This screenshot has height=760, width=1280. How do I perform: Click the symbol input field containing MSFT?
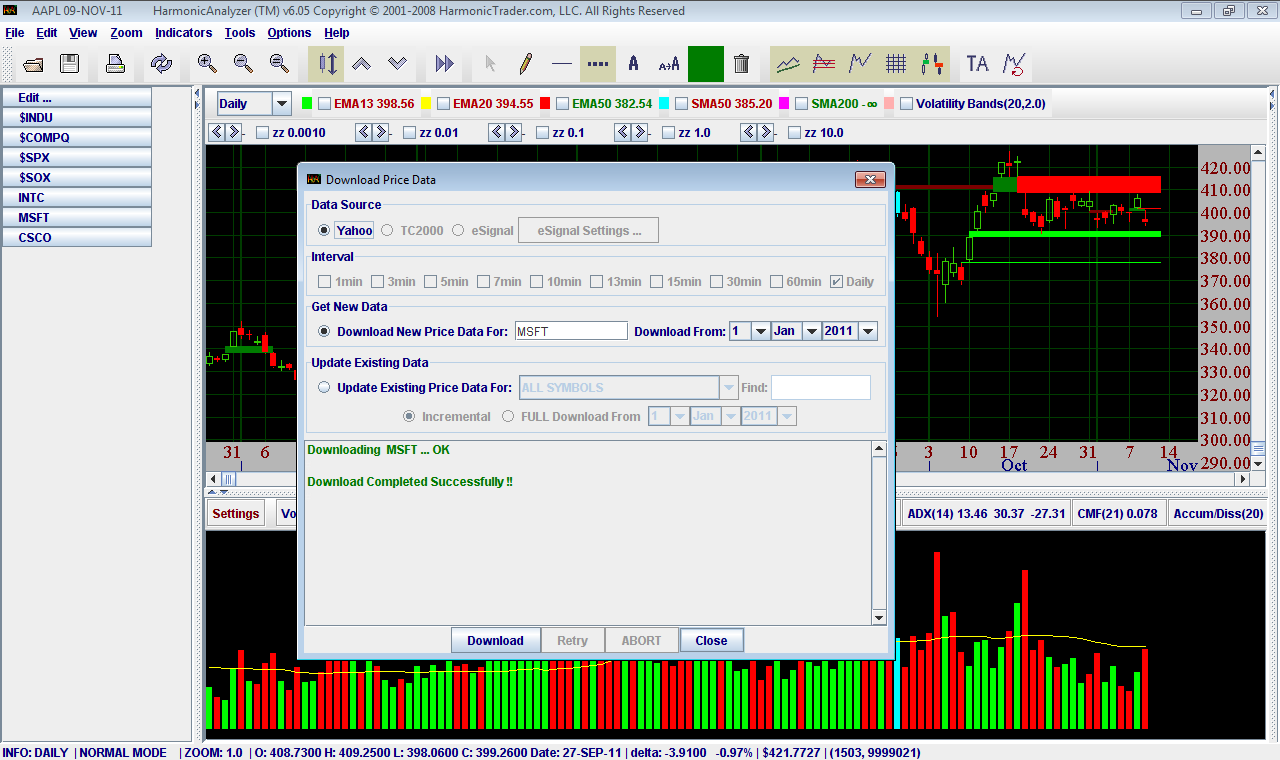570,332
